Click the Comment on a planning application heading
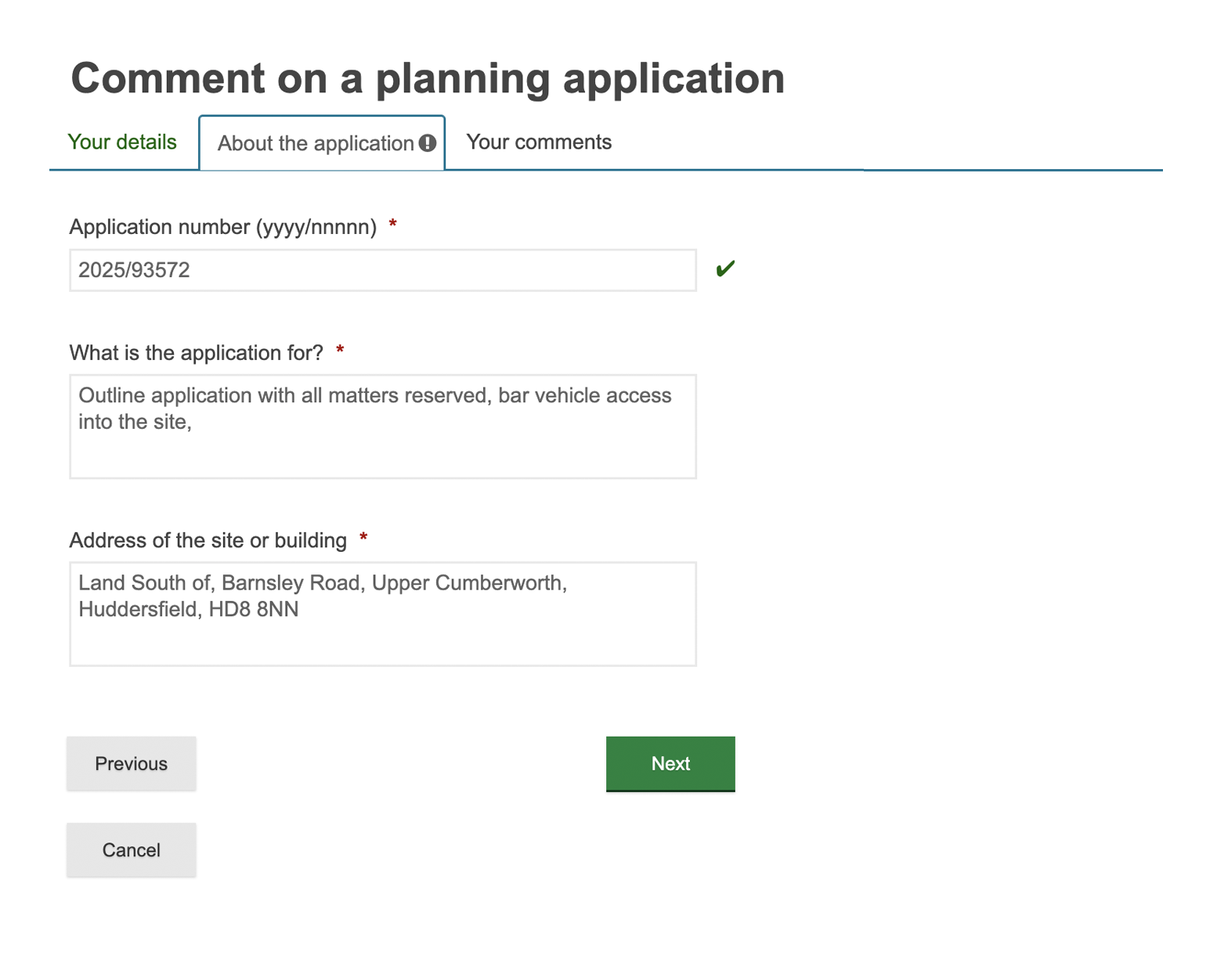 click(x=428, y=77)
